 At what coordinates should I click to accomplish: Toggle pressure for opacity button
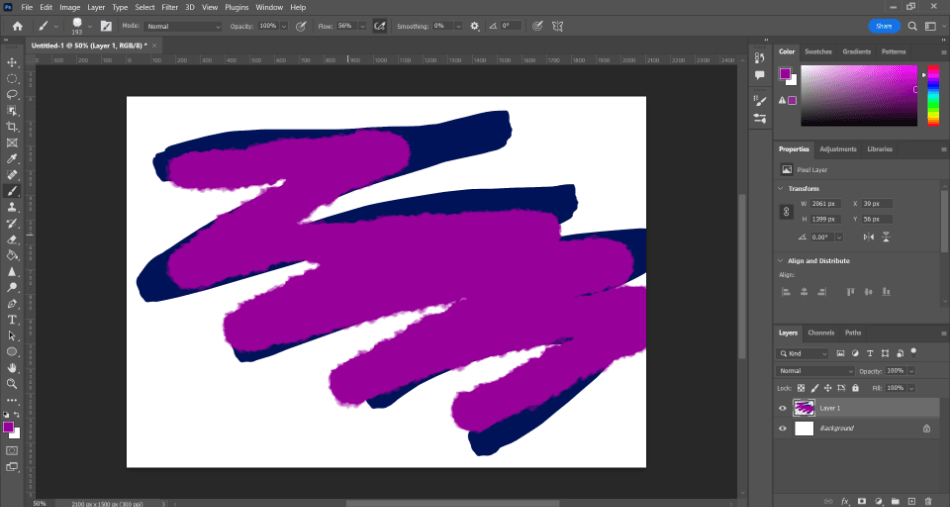coord(301,26)
